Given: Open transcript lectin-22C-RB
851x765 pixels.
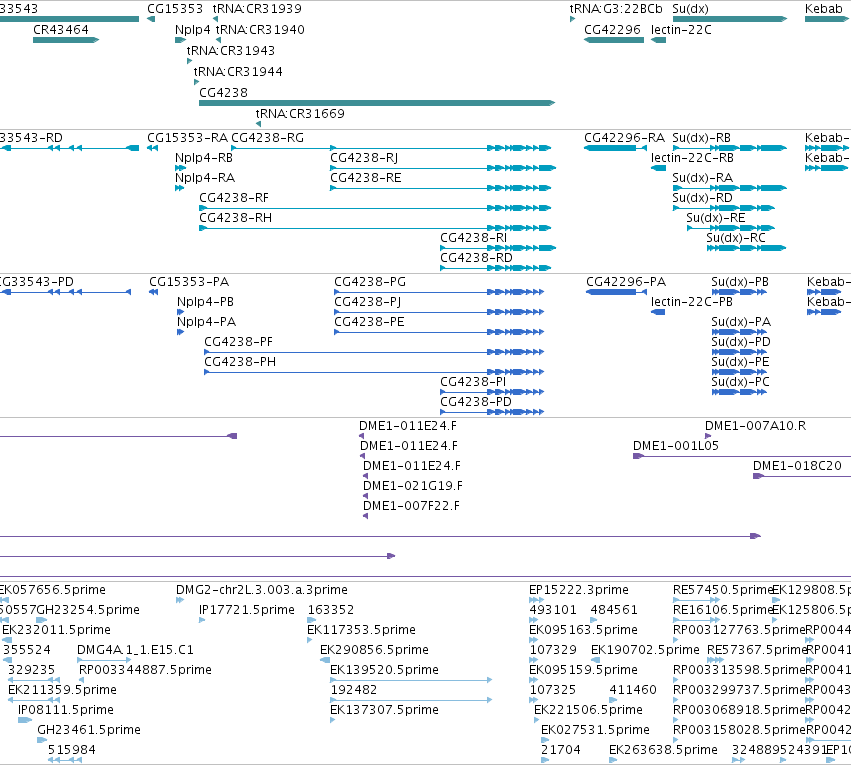Looking at the screenshot, I should 692,158.
